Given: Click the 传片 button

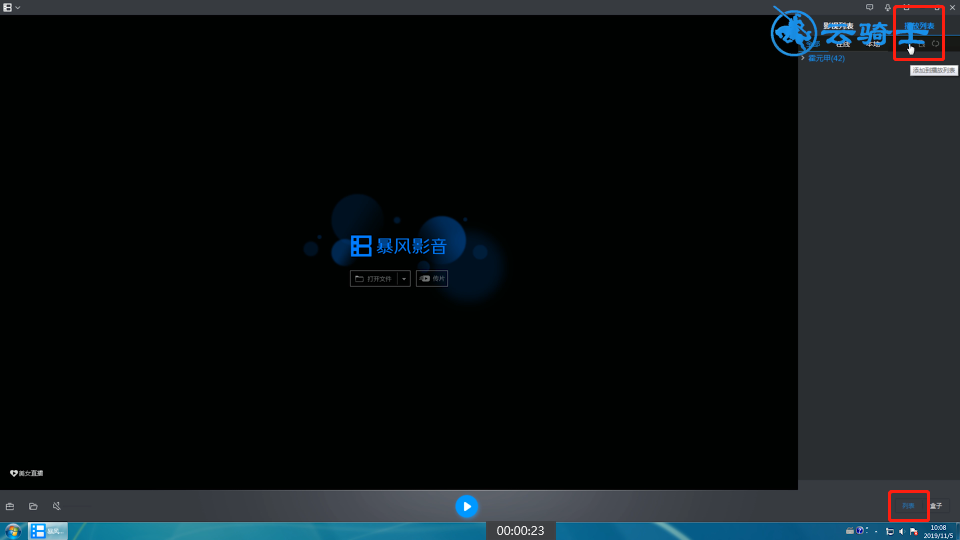Looking at the screenshot, I should 432,279.
